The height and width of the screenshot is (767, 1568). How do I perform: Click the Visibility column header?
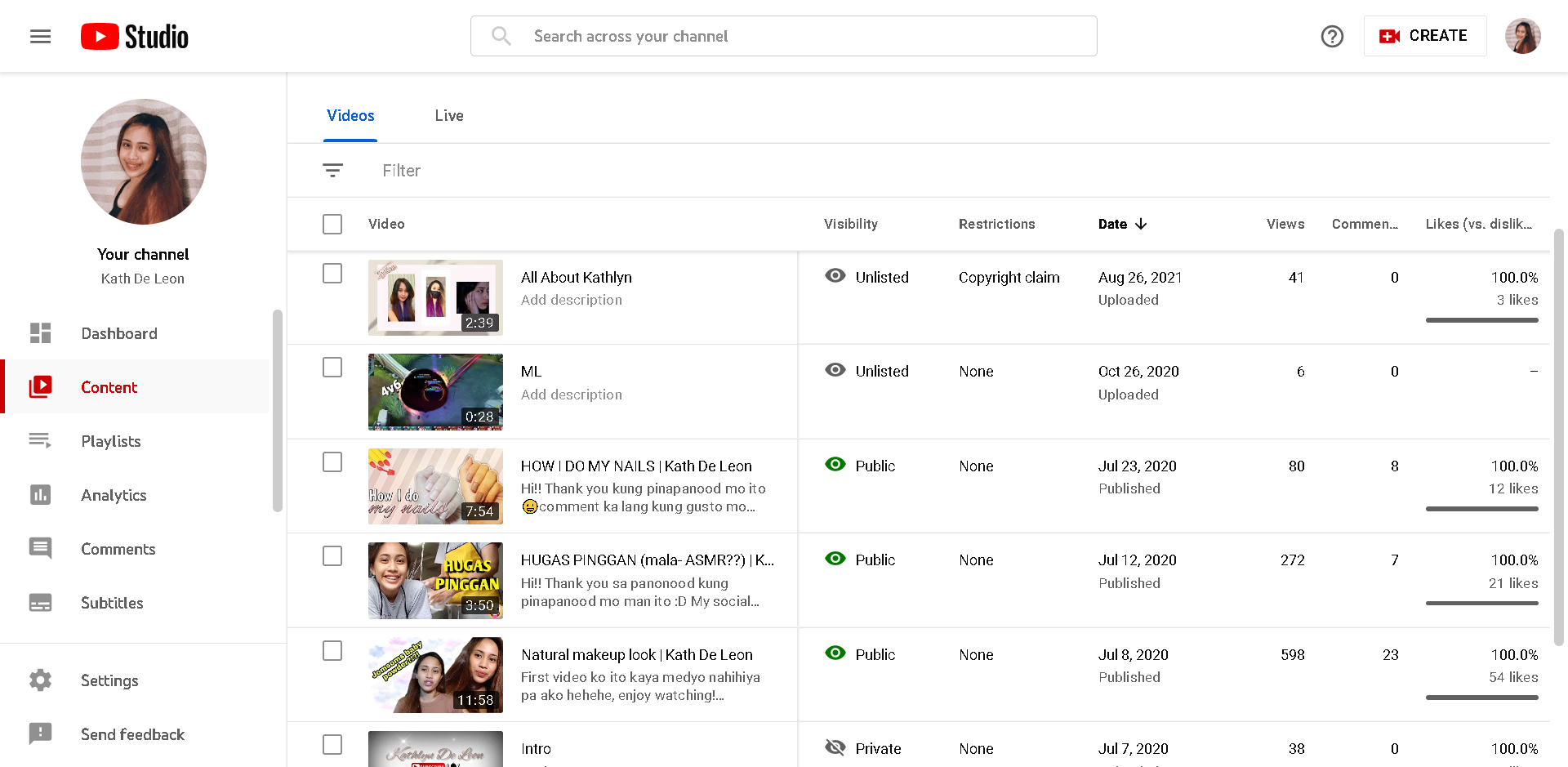point(851,224)
